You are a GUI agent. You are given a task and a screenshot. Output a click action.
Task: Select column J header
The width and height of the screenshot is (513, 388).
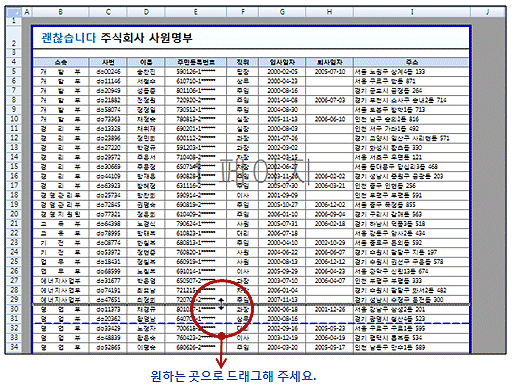(488, 12)
